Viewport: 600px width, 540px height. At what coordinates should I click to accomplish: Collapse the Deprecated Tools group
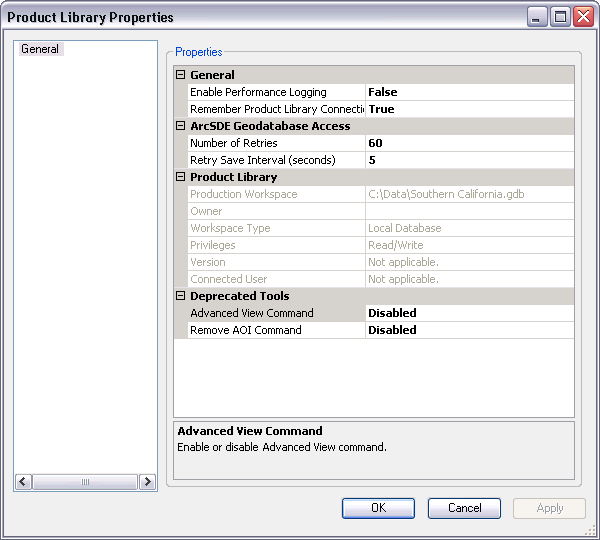[180, 295]
